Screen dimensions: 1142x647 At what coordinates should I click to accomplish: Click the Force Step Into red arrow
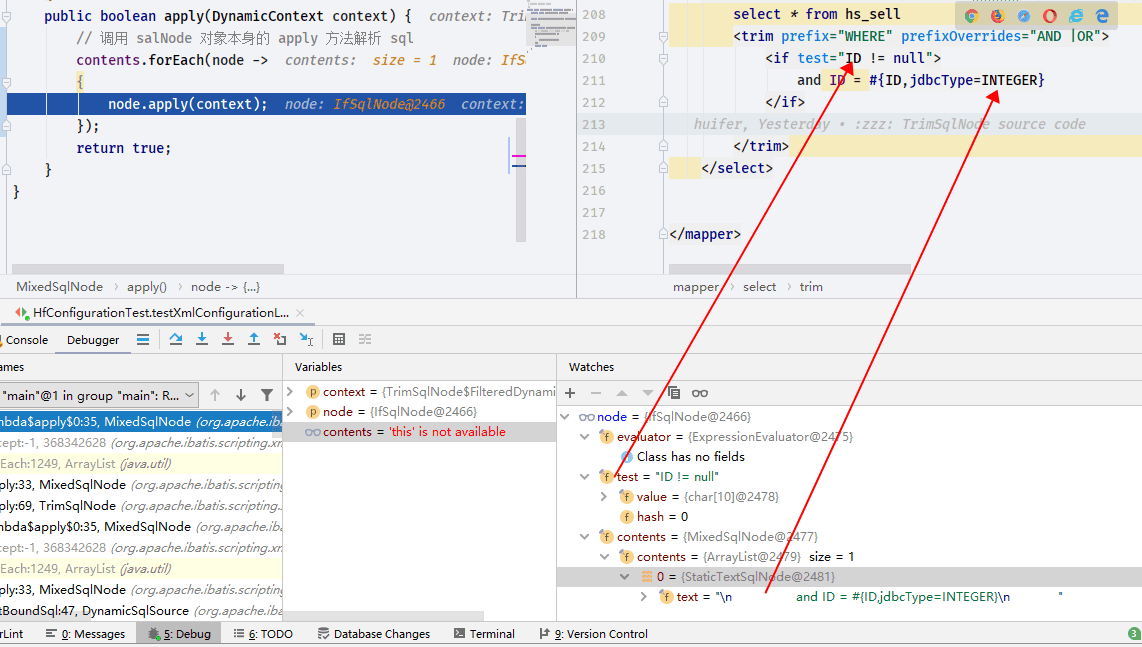point(228,340)
